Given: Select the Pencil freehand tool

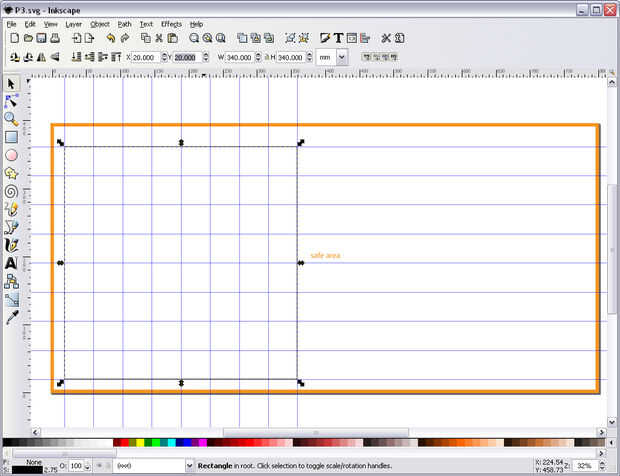Looking at the screenshot, I should click(x=11, y=209).
